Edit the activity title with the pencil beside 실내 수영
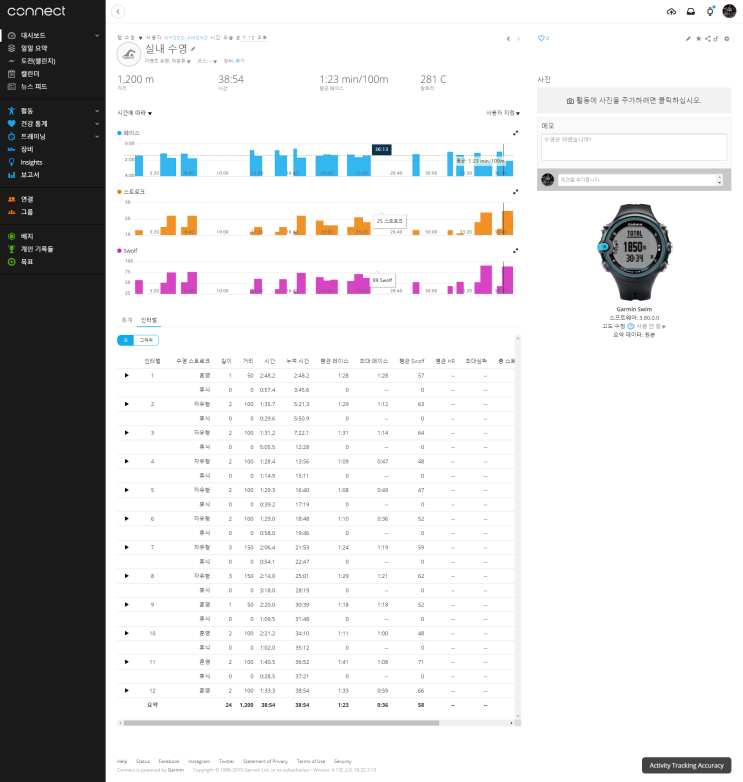Viewport: 743px width, 782px height. (193, 49)
